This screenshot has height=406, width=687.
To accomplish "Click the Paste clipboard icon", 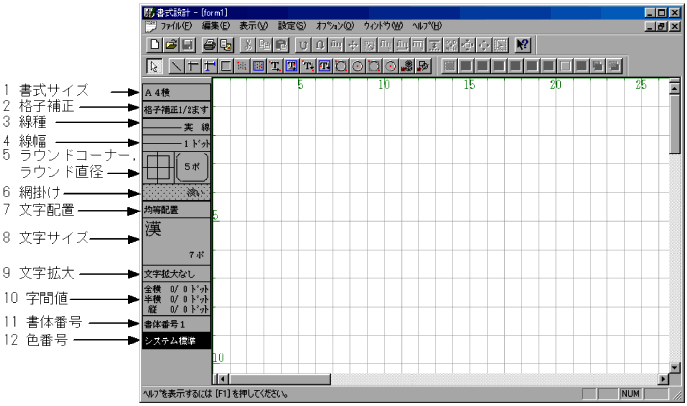I will (x=281, y=45).
